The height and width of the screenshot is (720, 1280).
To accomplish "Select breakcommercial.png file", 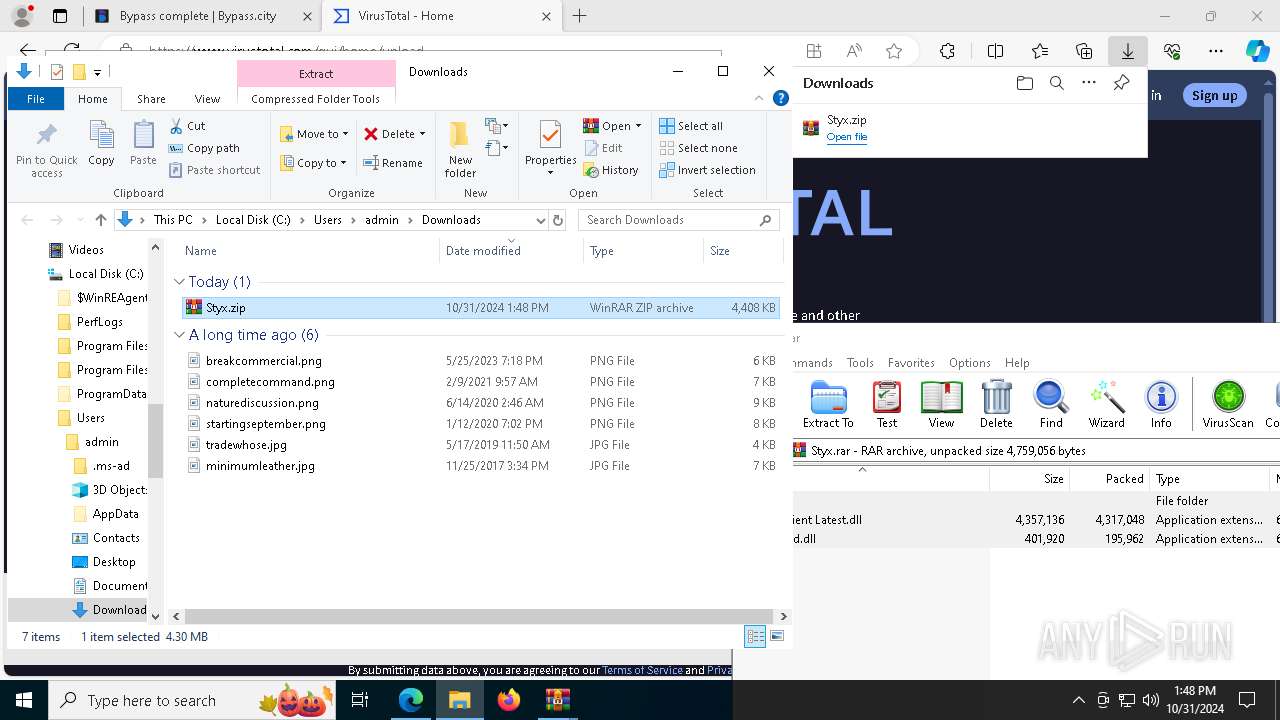I will (480, 361).
